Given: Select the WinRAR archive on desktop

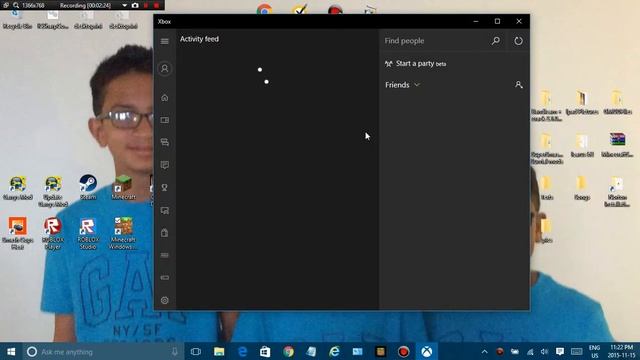Looking at the screenshot, I should (617, 145).
